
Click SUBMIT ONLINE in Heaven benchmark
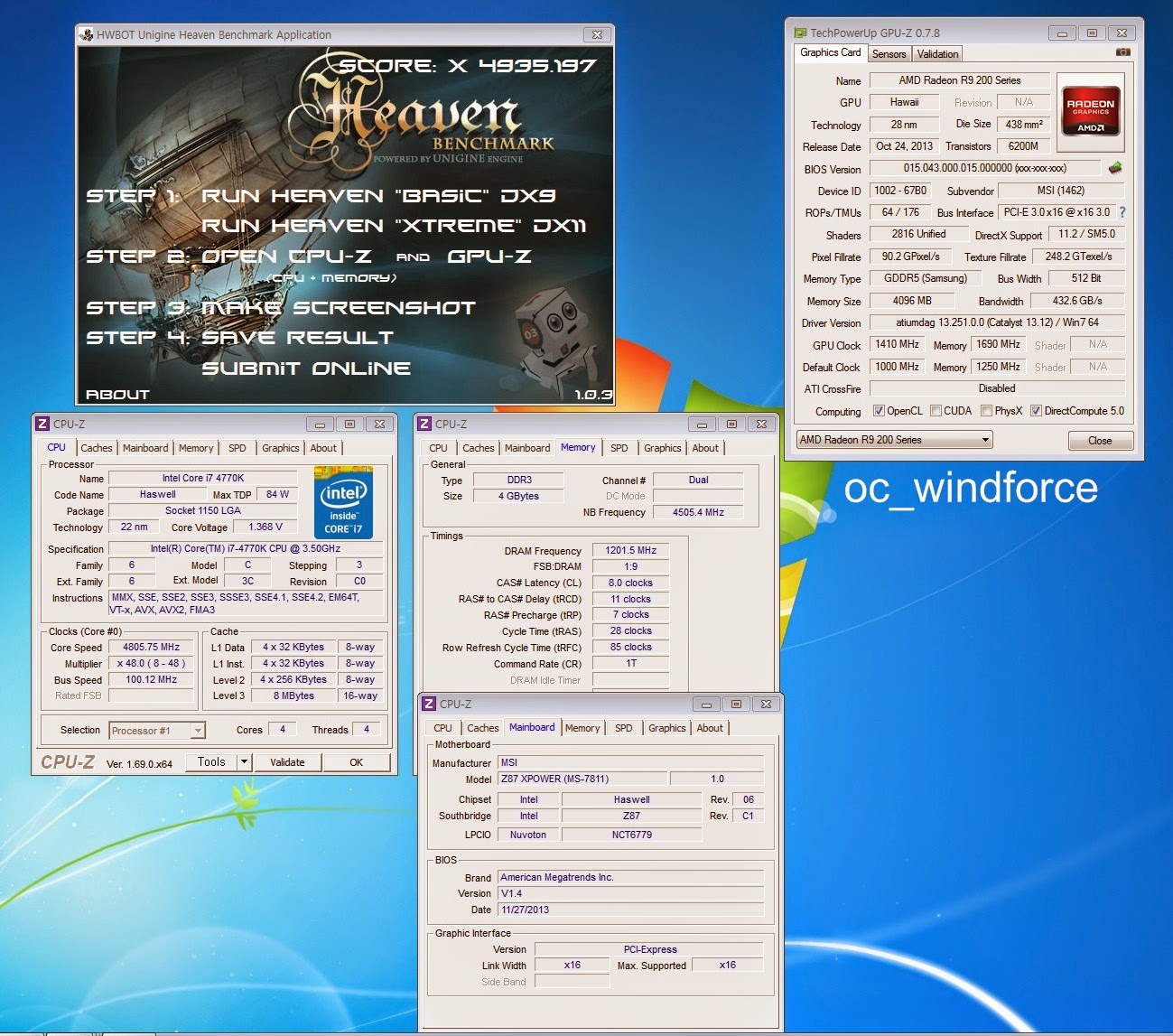(306, 369)
